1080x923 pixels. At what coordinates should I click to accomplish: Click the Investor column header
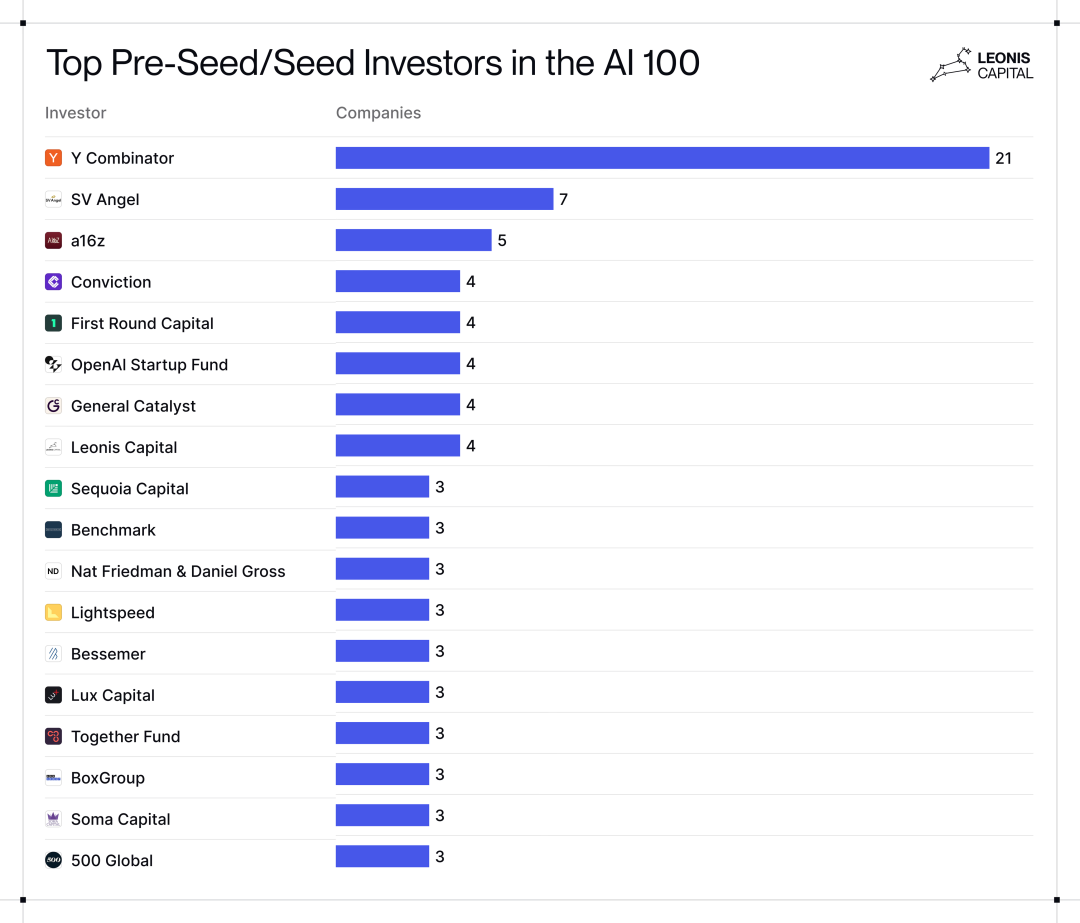pos(75,113)
